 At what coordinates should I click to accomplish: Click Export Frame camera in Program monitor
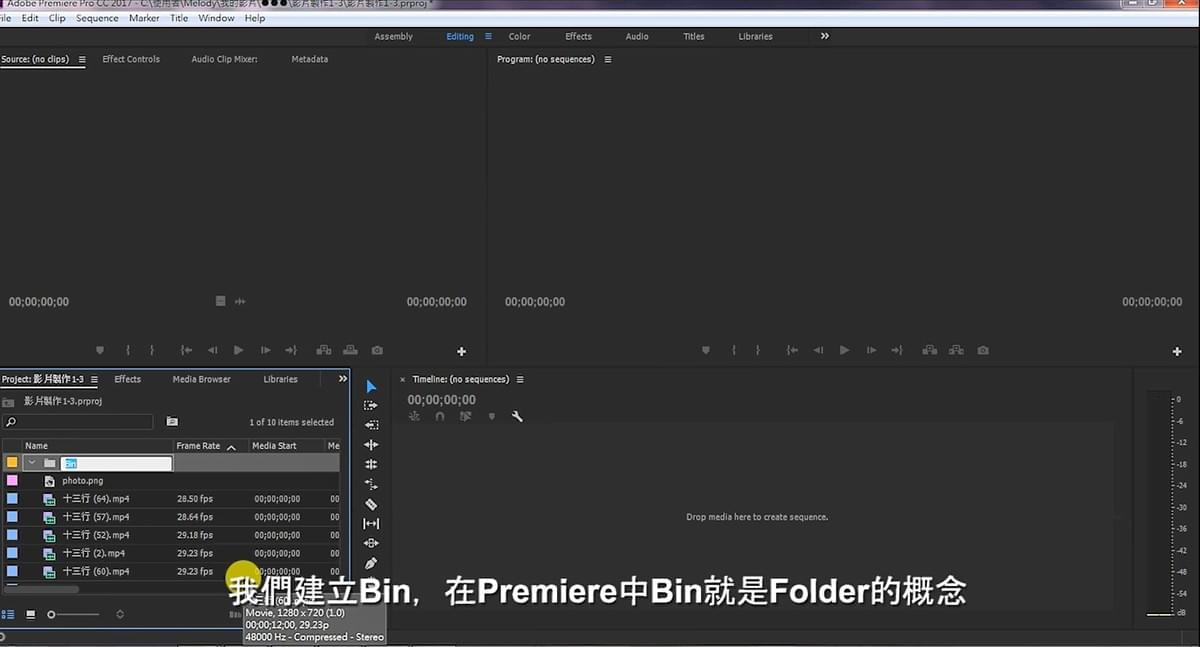pos(983,350)
